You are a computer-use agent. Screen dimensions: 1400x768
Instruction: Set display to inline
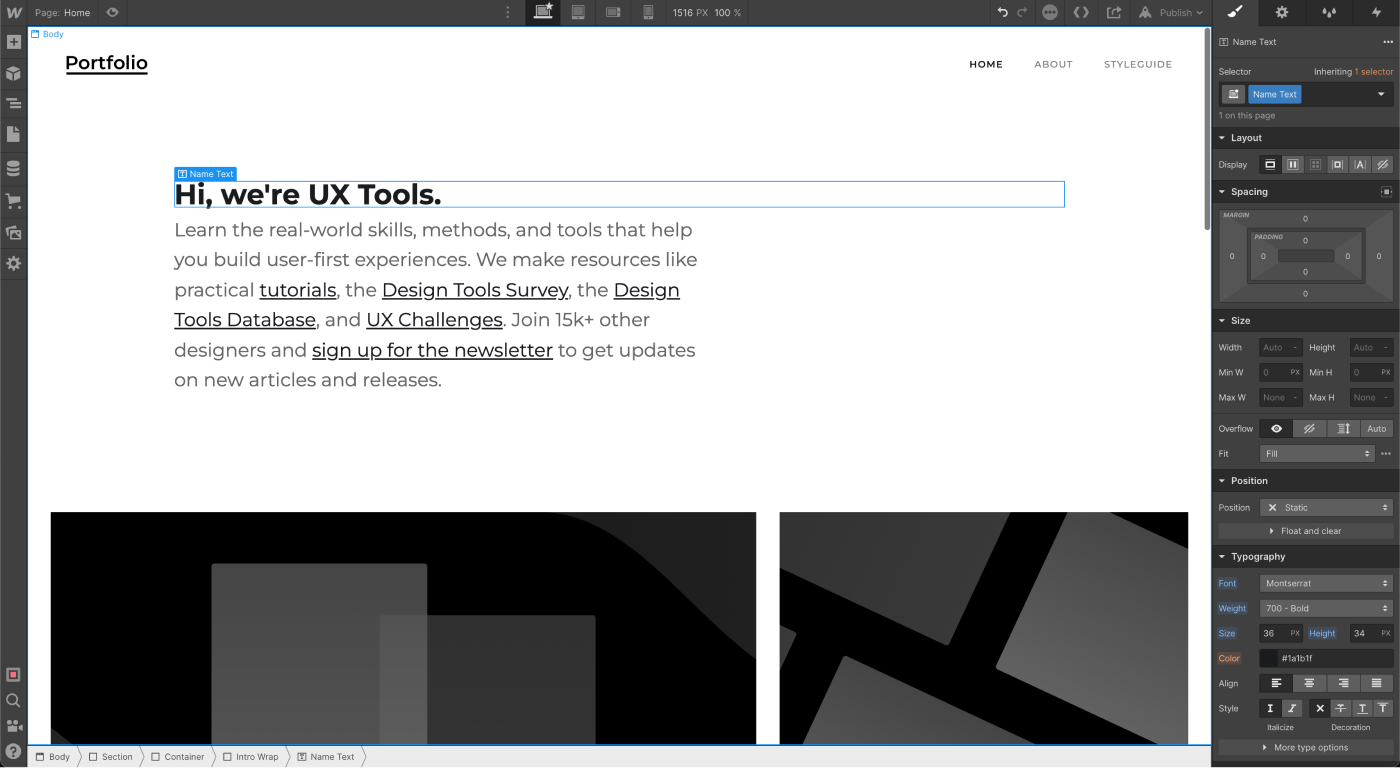point(1360,164)
